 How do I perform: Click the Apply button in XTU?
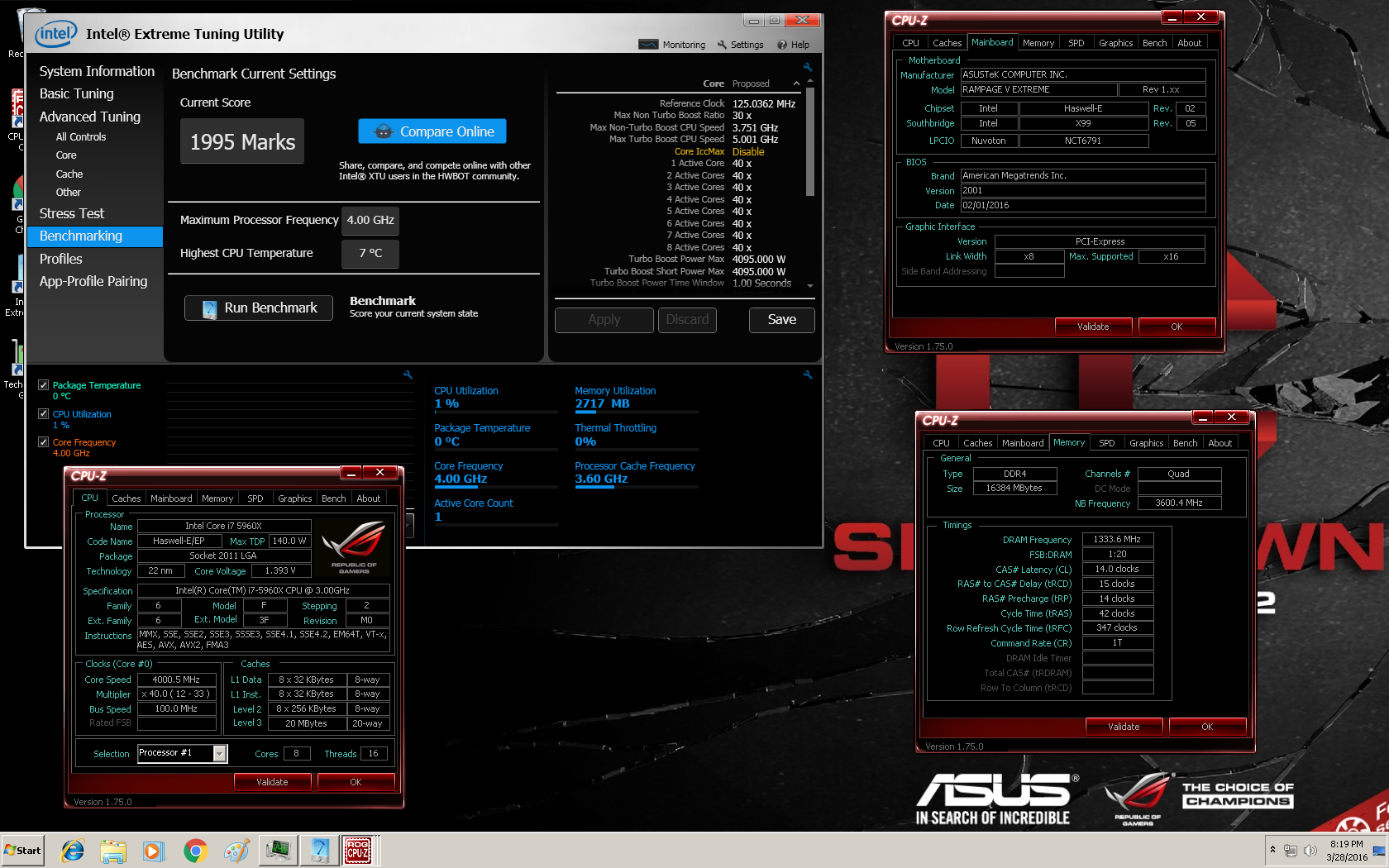pos(604,320)
